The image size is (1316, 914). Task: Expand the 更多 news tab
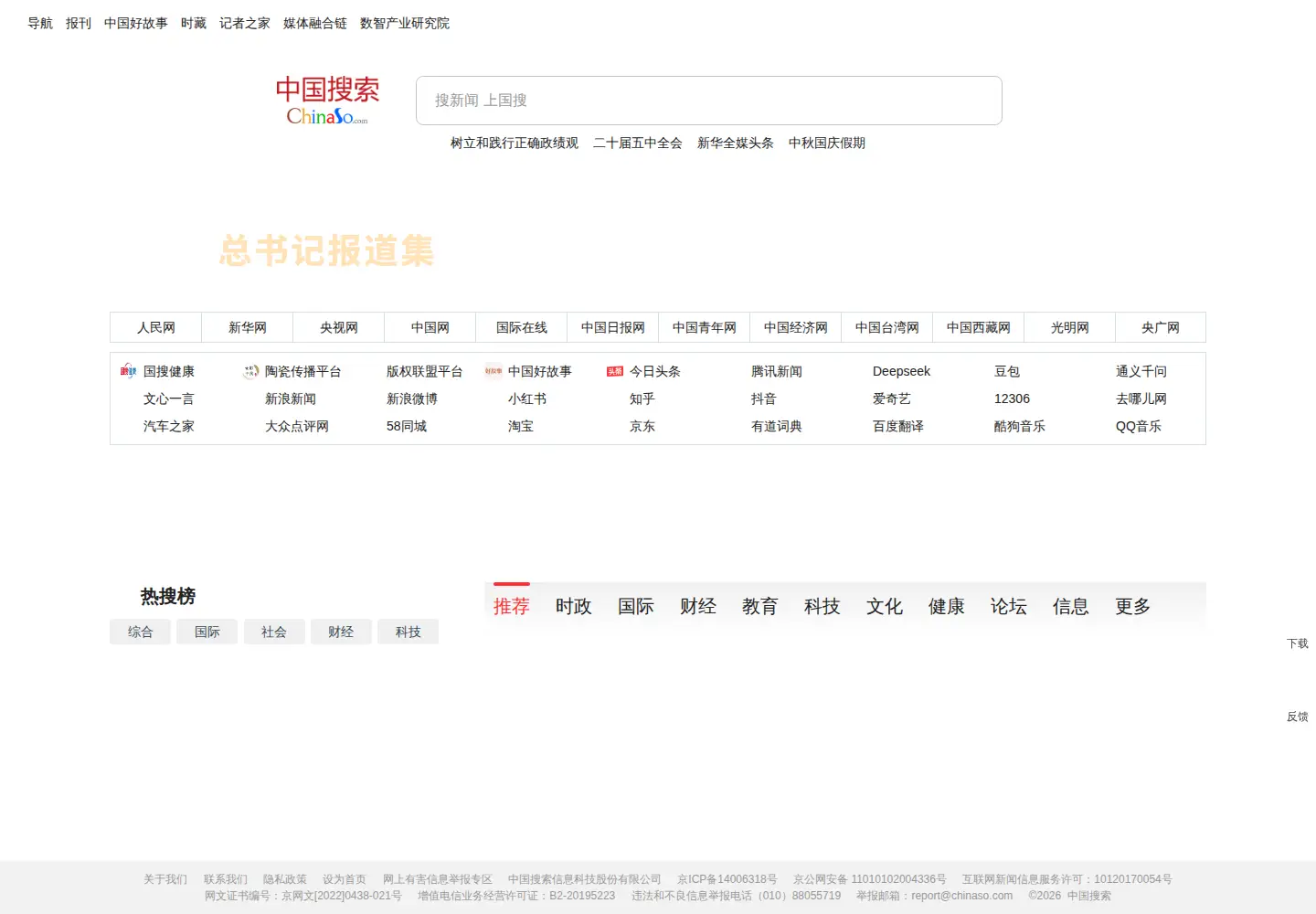tap(1133, 606)
